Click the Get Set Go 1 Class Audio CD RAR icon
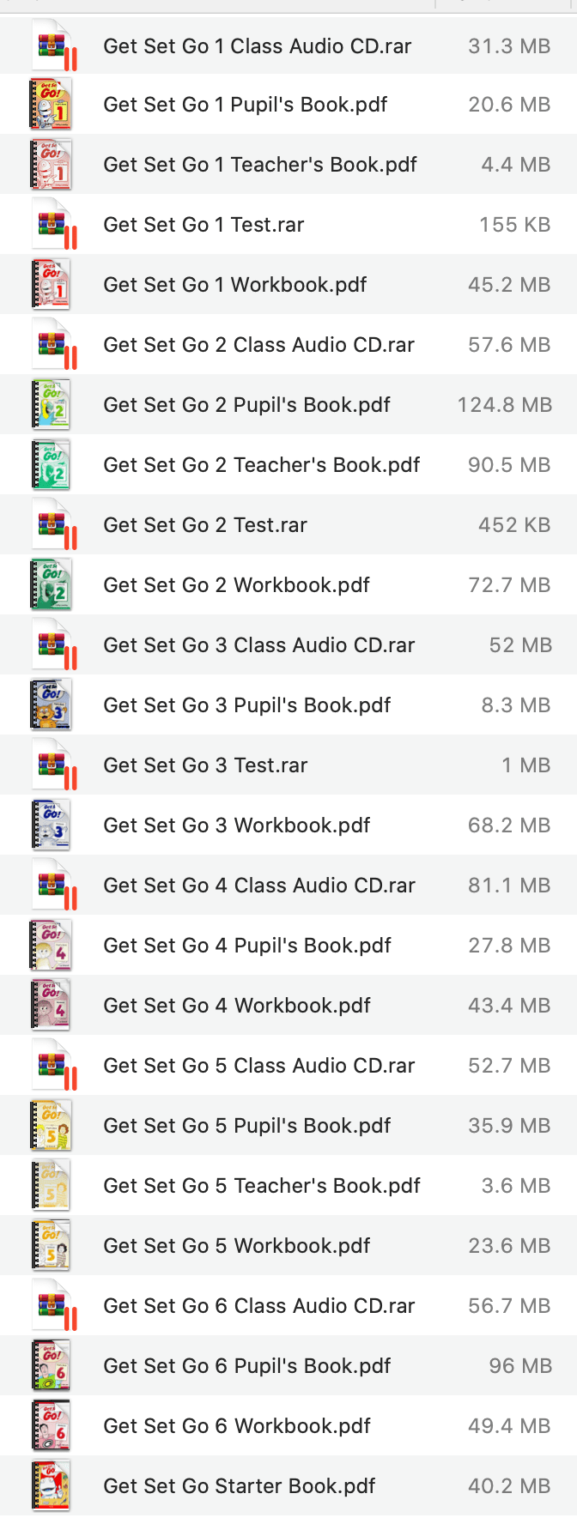 pyautogui.click(x=52, y=45)
